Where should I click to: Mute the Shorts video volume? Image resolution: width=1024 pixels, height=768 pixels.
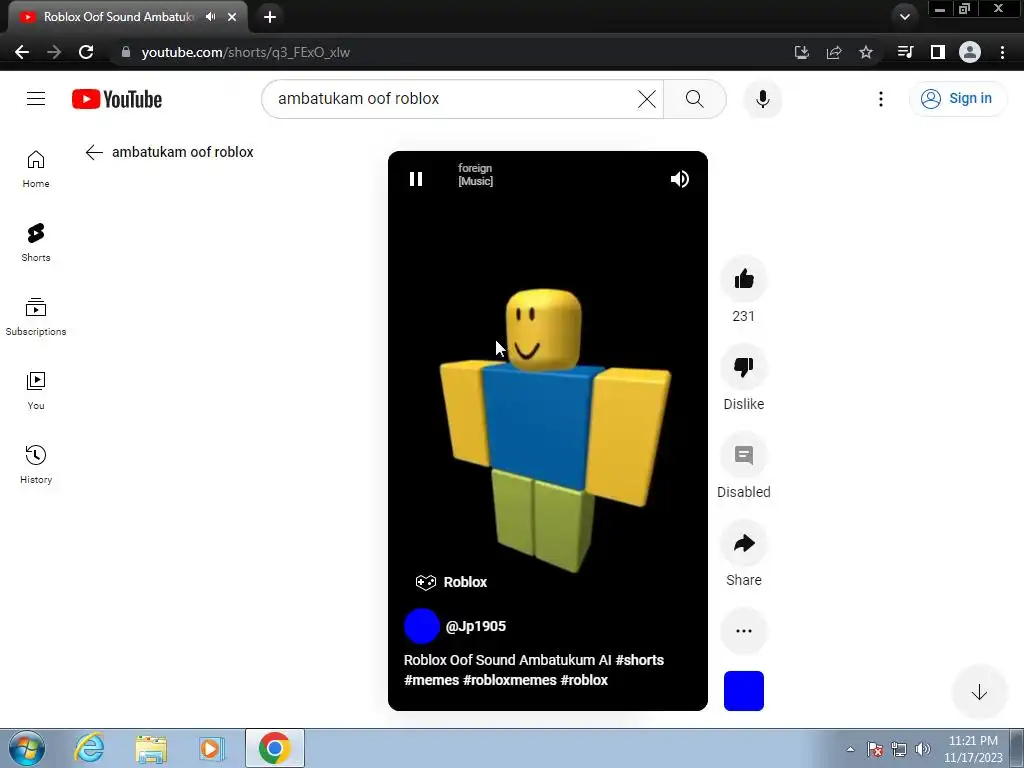[680, 179]
